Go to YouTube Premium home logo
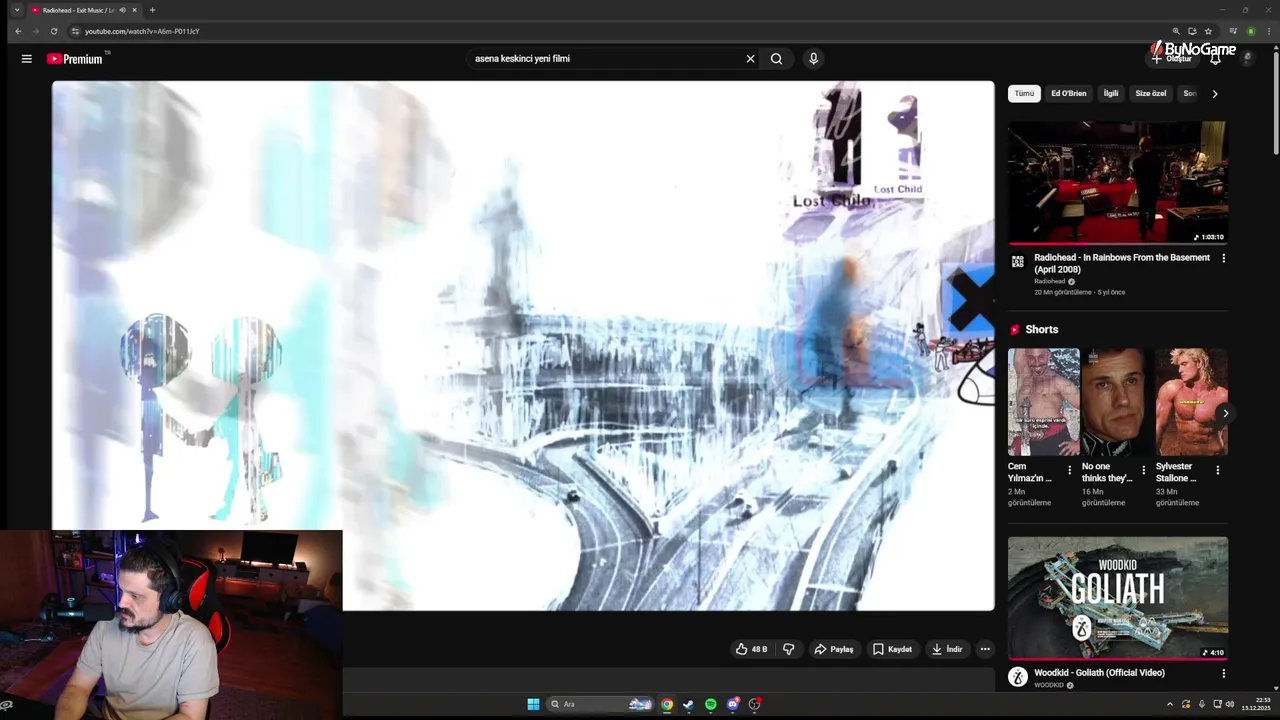1280x720 pixels. point(75,59)
